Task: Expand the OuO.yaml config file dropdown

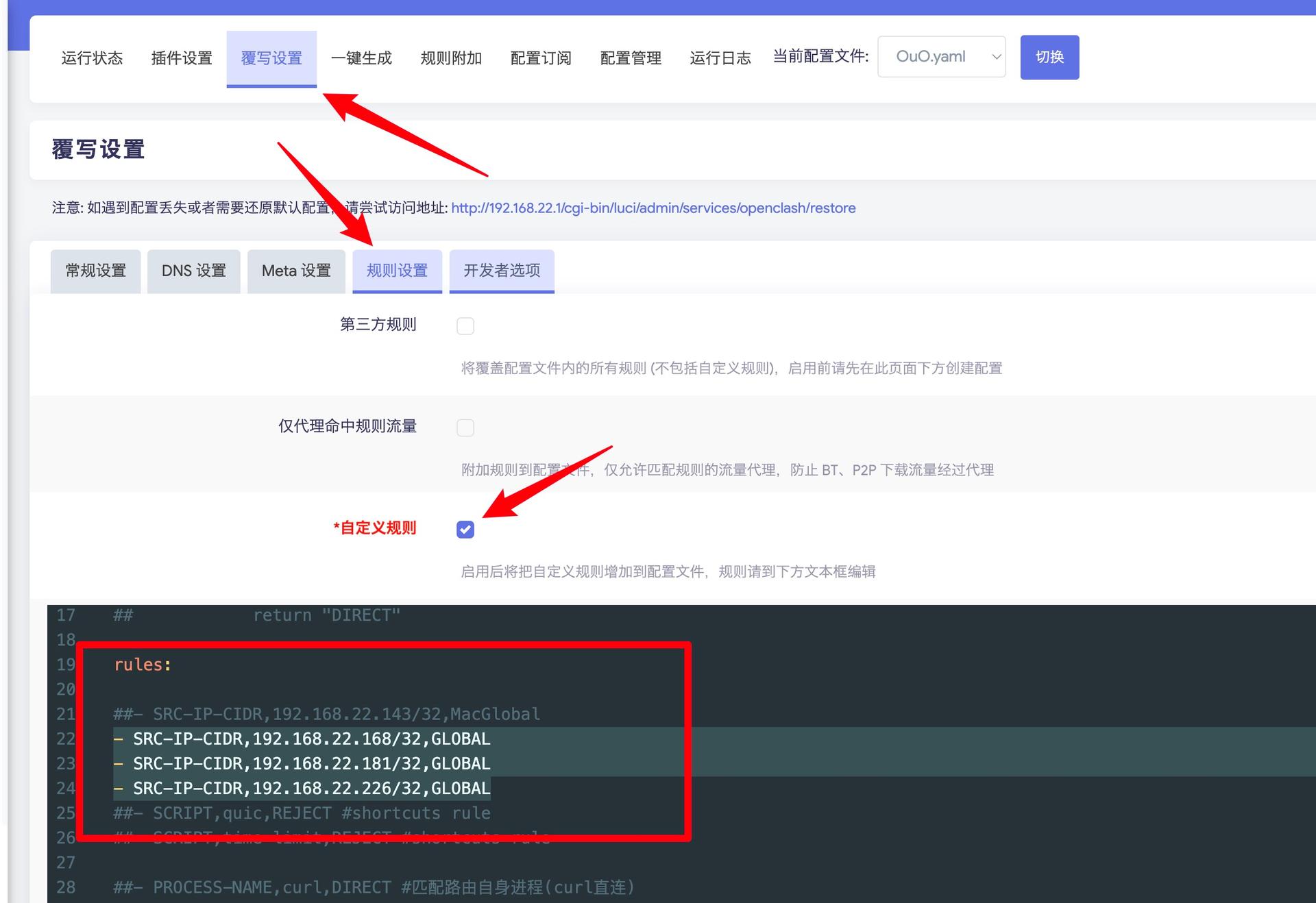Action: coord(942,57)
